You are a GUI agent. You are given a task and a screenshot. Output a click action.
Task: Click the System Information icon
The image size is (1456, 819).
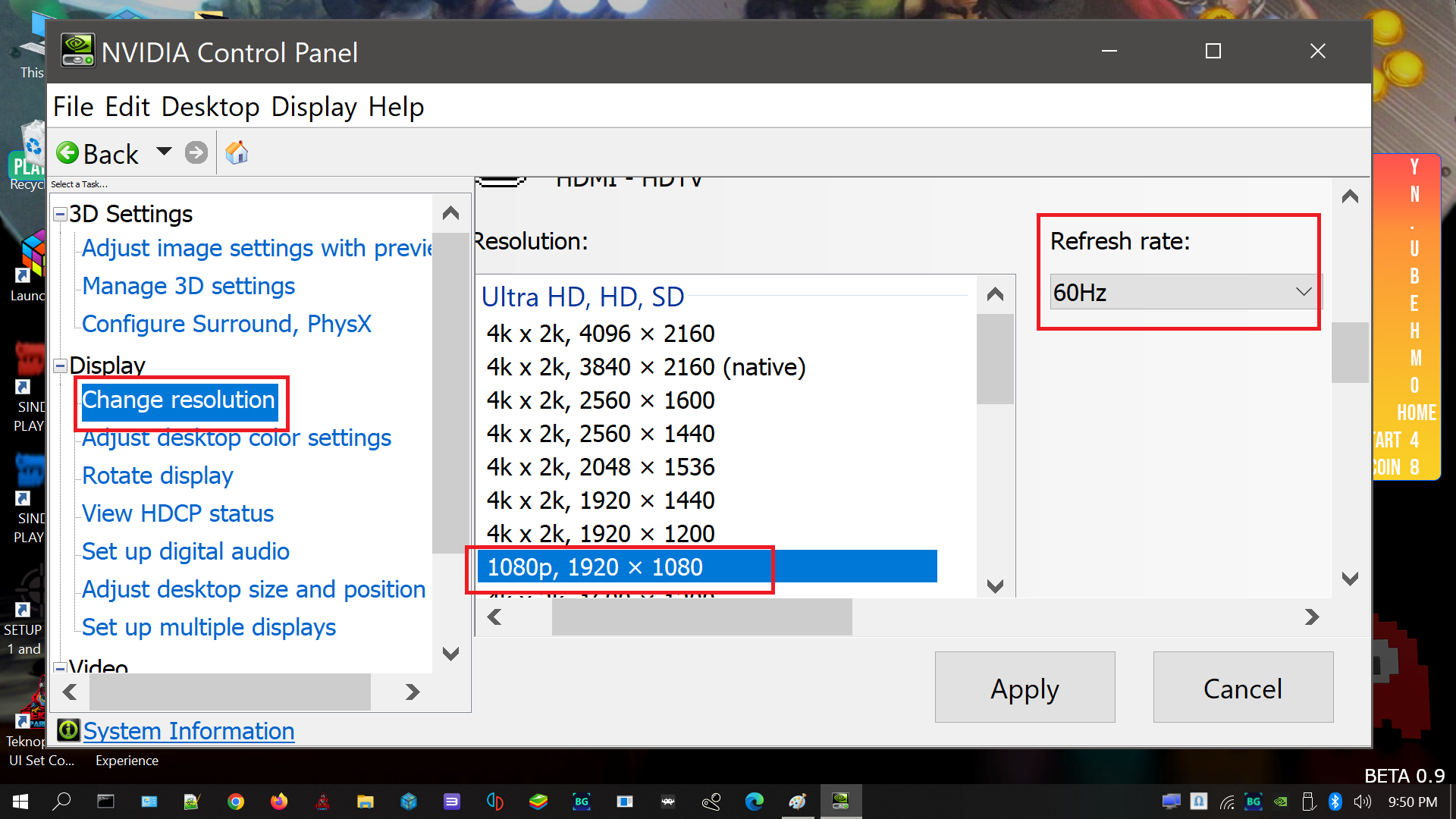point(68,730)
